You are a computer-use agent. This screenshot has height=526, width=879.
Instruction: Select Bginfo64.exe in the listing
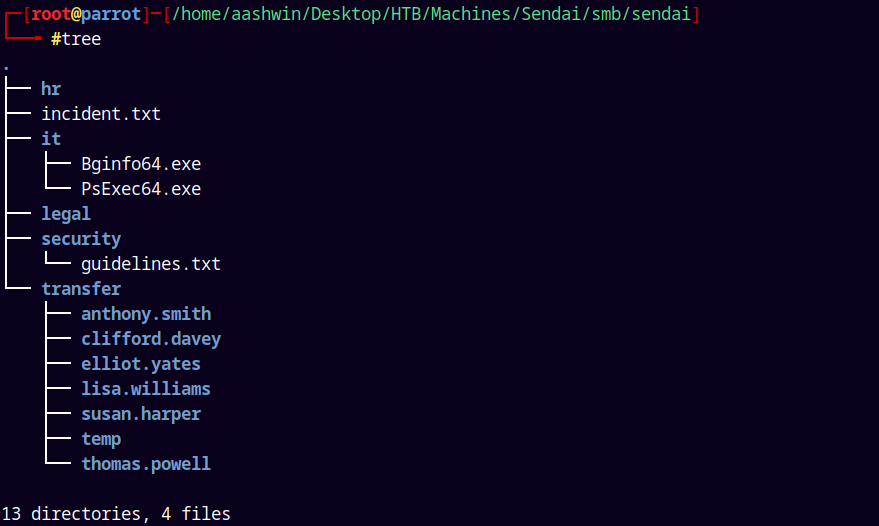pos(141,164)
